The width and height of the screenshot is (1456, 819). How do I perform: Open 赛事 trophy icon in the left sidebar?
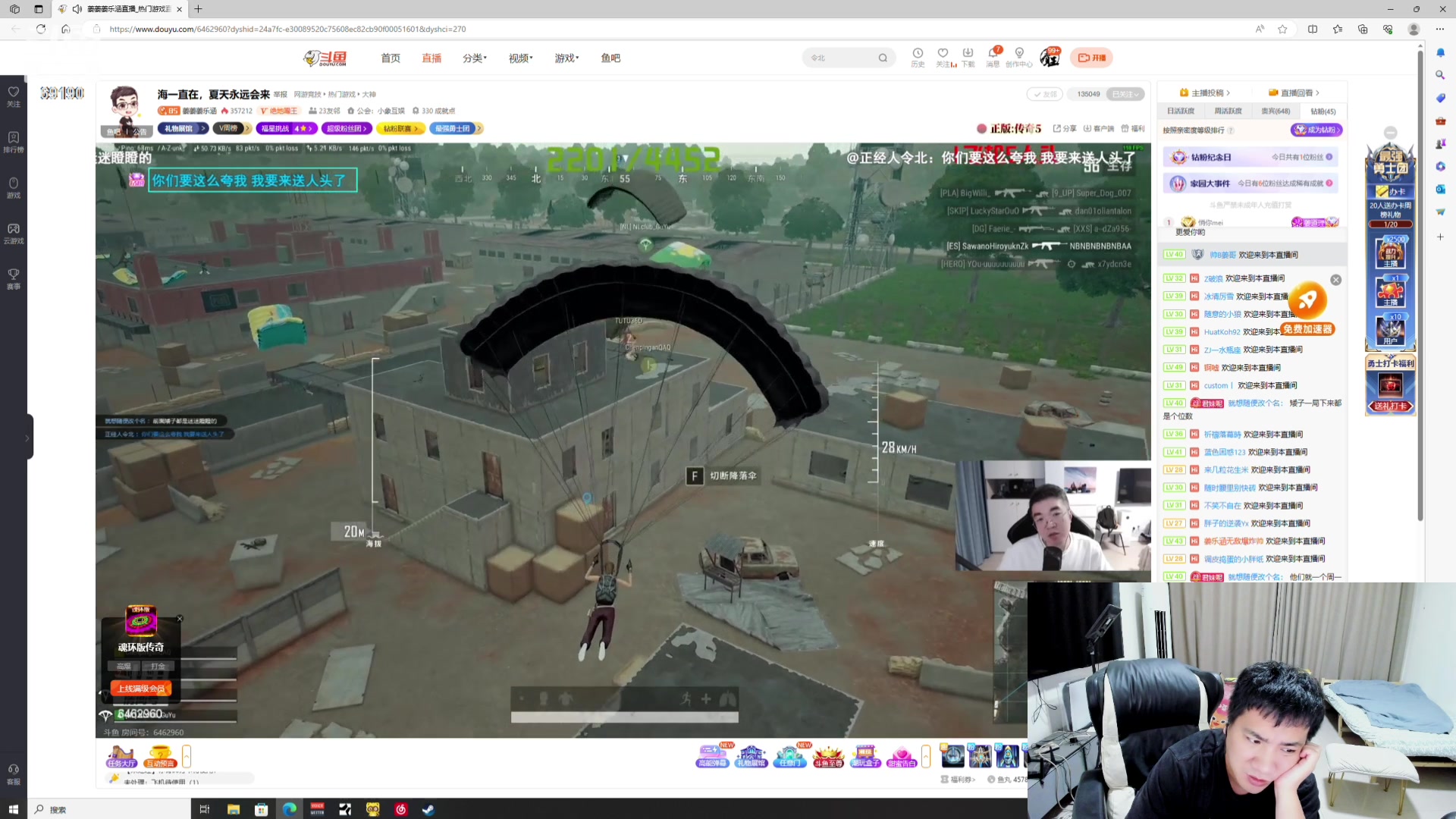click(x=14, y=278)
